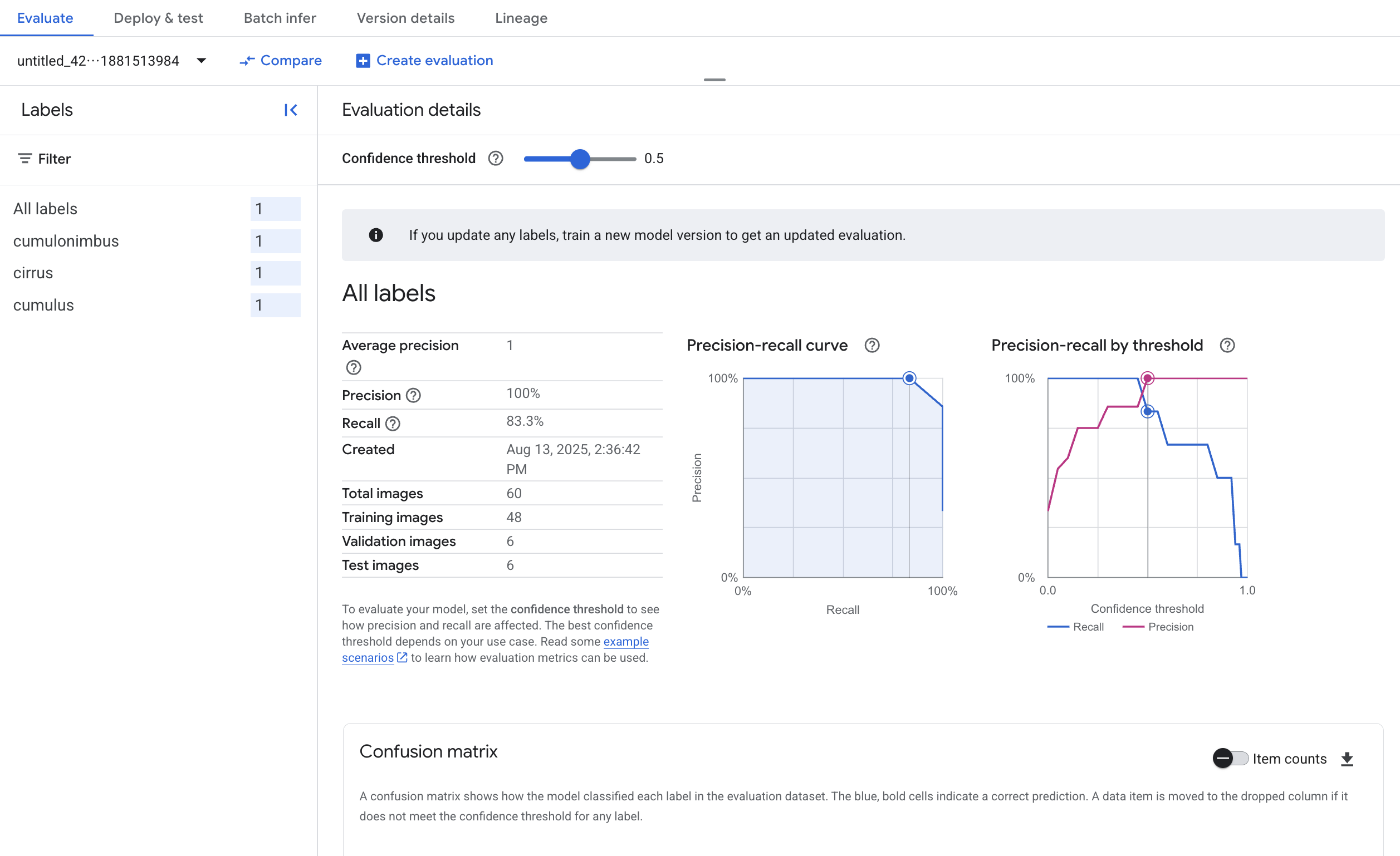Click the Total images value 60
The image size is (1400, 856).
(513, 494)
